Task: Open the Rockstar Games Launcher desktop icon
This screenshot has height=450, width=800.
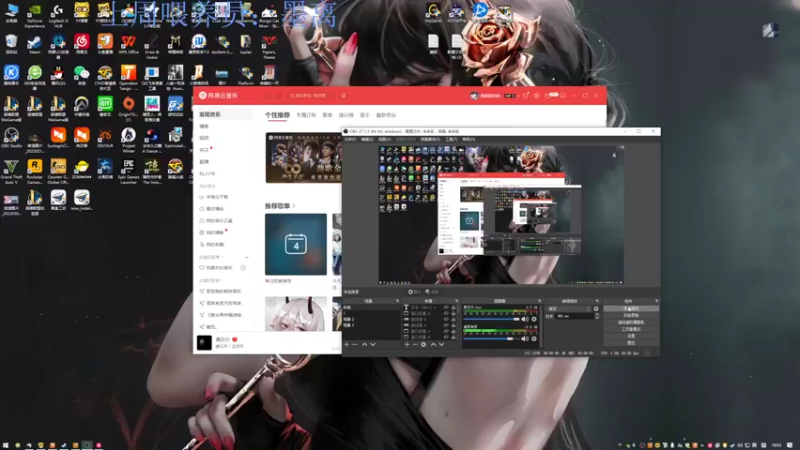Action: coord(34,171)
